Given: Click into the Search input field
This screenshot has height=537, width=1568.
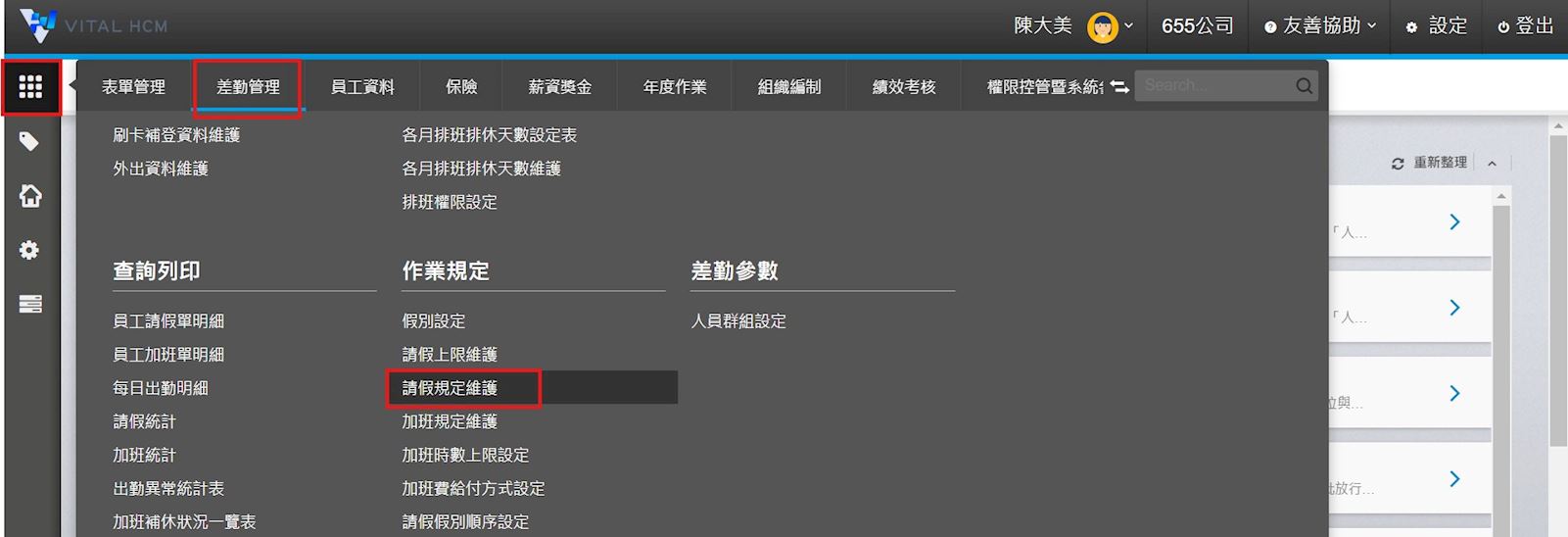Looking at the screenshot, I should point(1214,86).
